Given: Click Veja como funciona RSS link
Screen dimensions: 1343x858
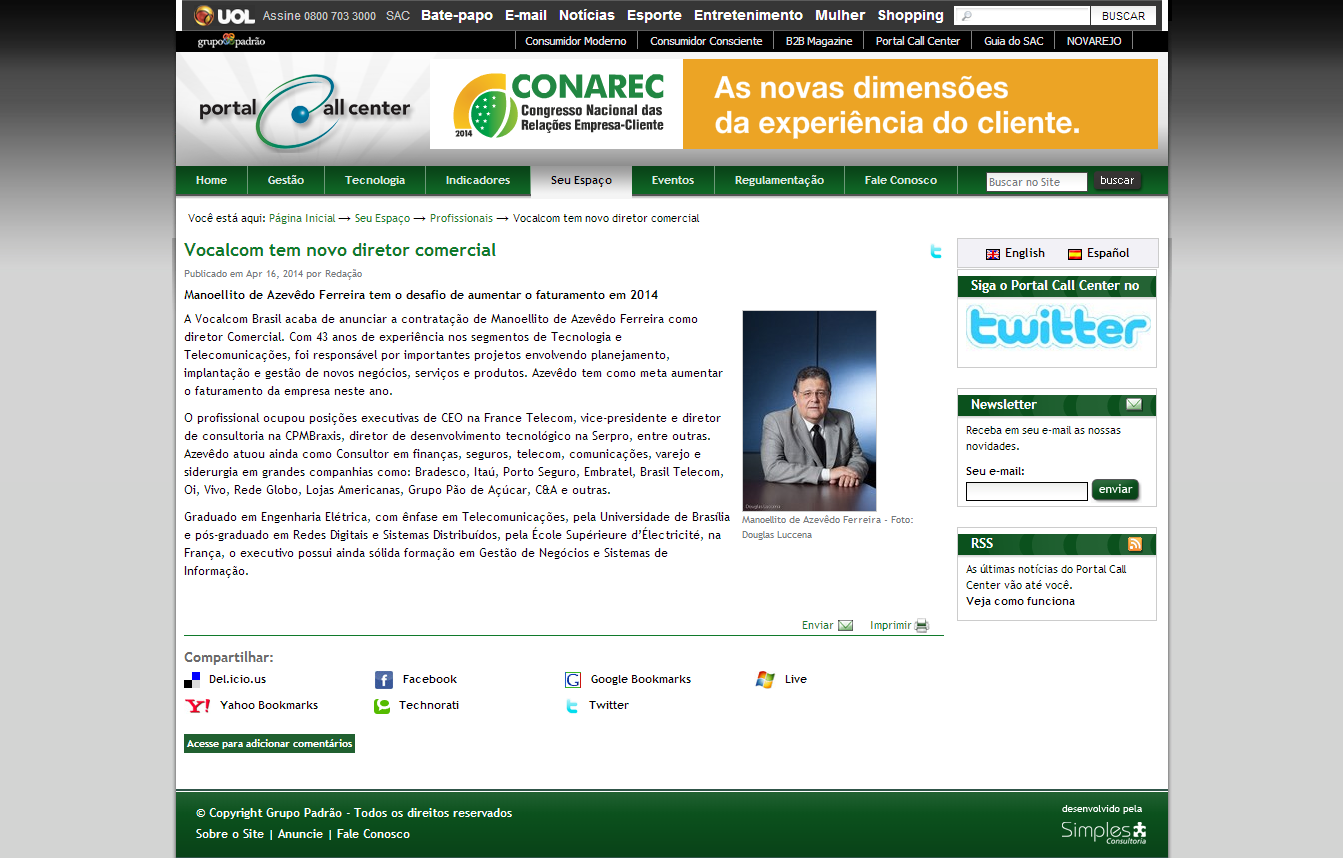Looking at the screenshot, I should click(x=1020, y=601).
